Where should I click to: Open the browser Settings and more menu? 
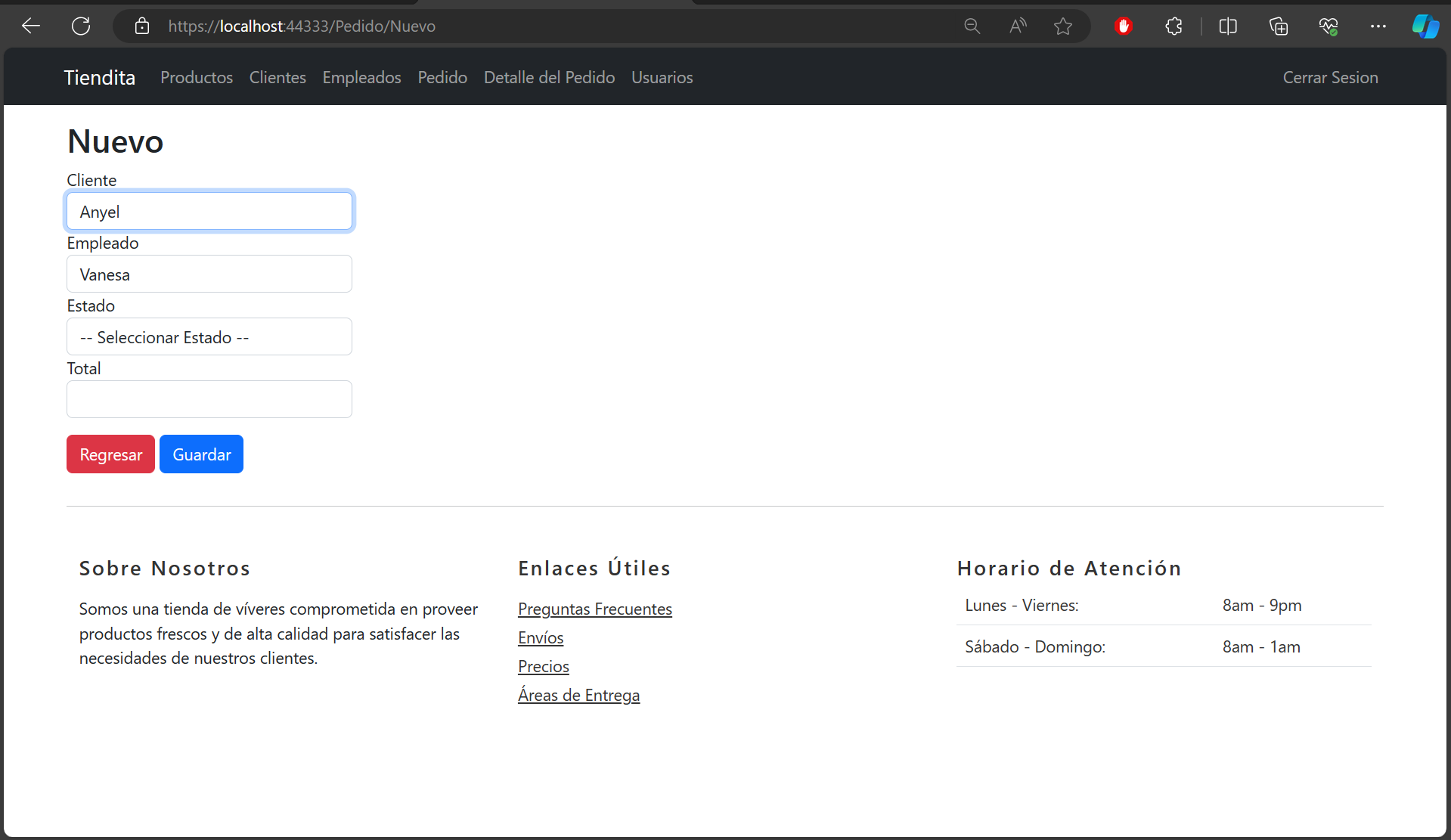tap(1378, 26)
